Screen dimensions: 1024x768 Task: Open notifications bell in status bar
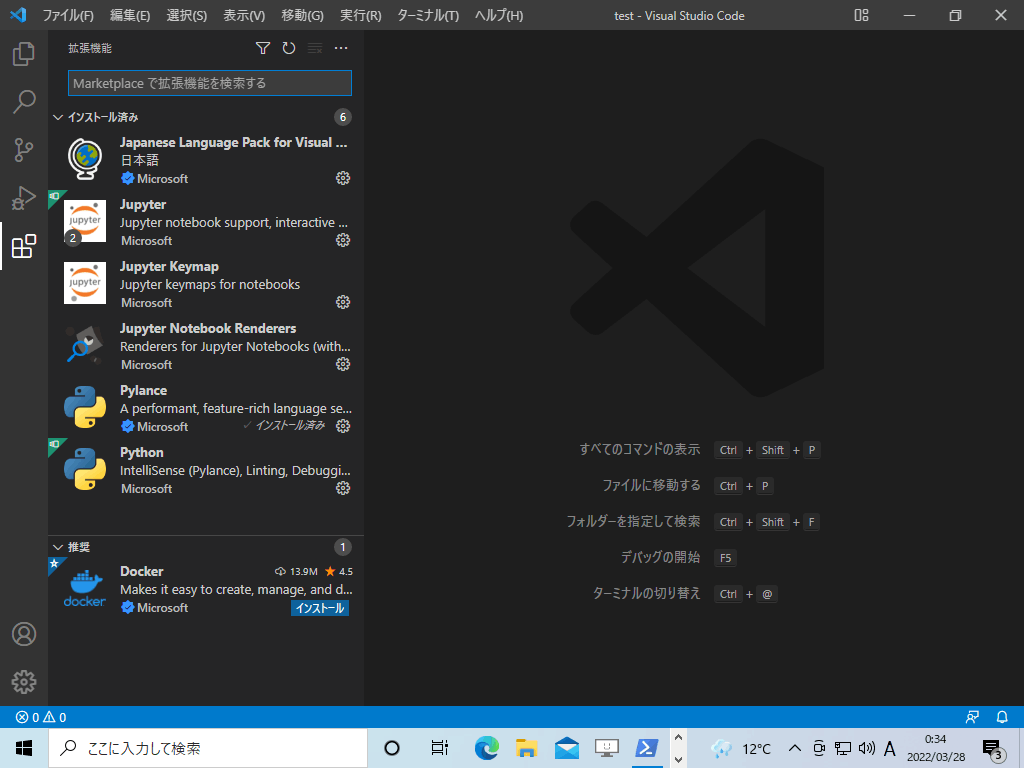click(x=1002, y=717)
